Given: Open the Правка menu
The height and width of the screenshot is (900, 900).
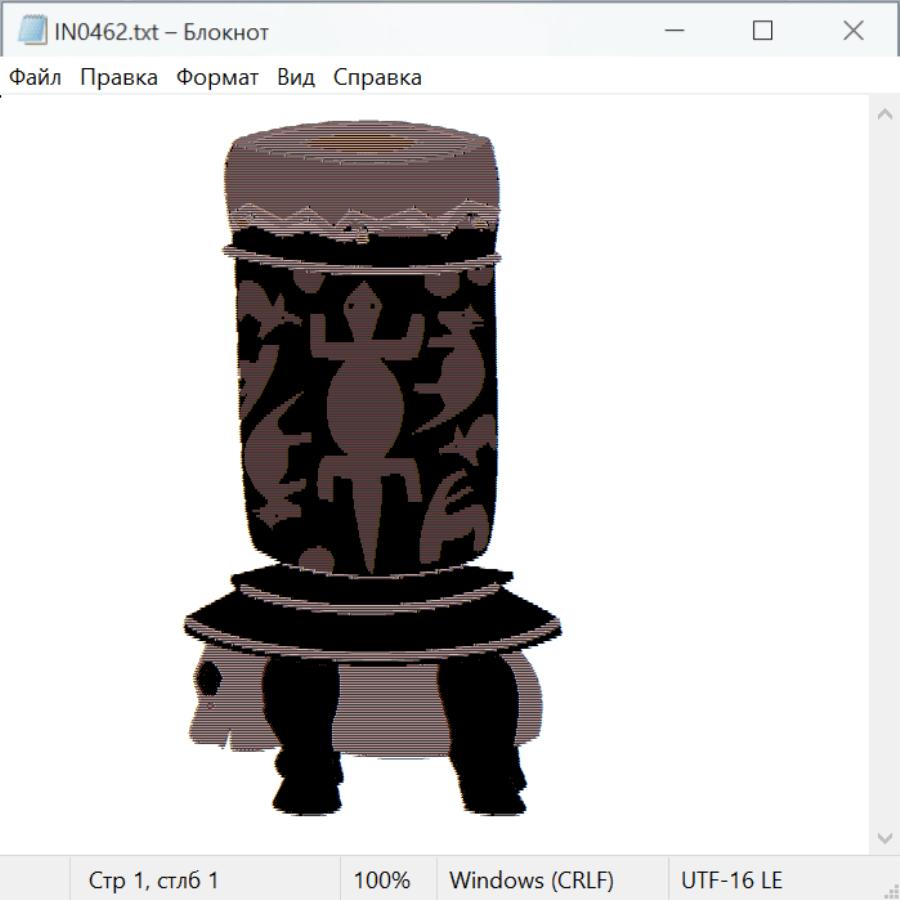Looking at the screenshot, I should coord(118,78).
